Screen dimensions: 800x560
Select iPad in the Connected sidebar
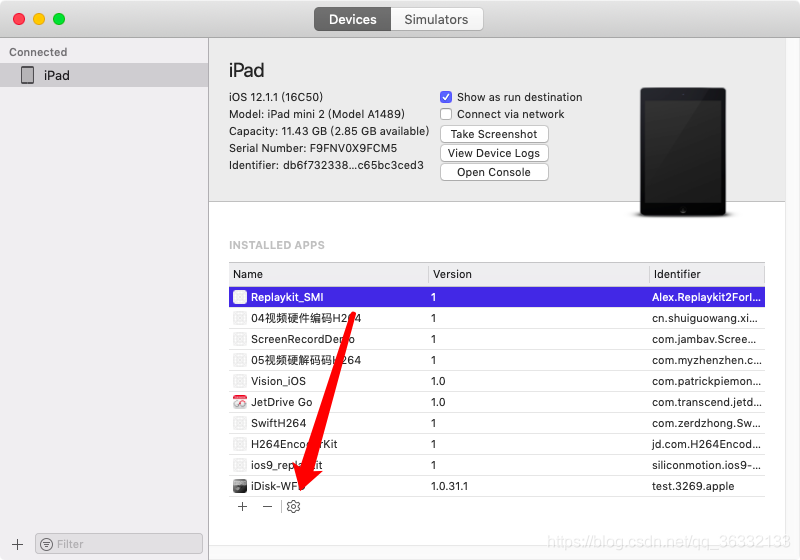pos(104,75)
